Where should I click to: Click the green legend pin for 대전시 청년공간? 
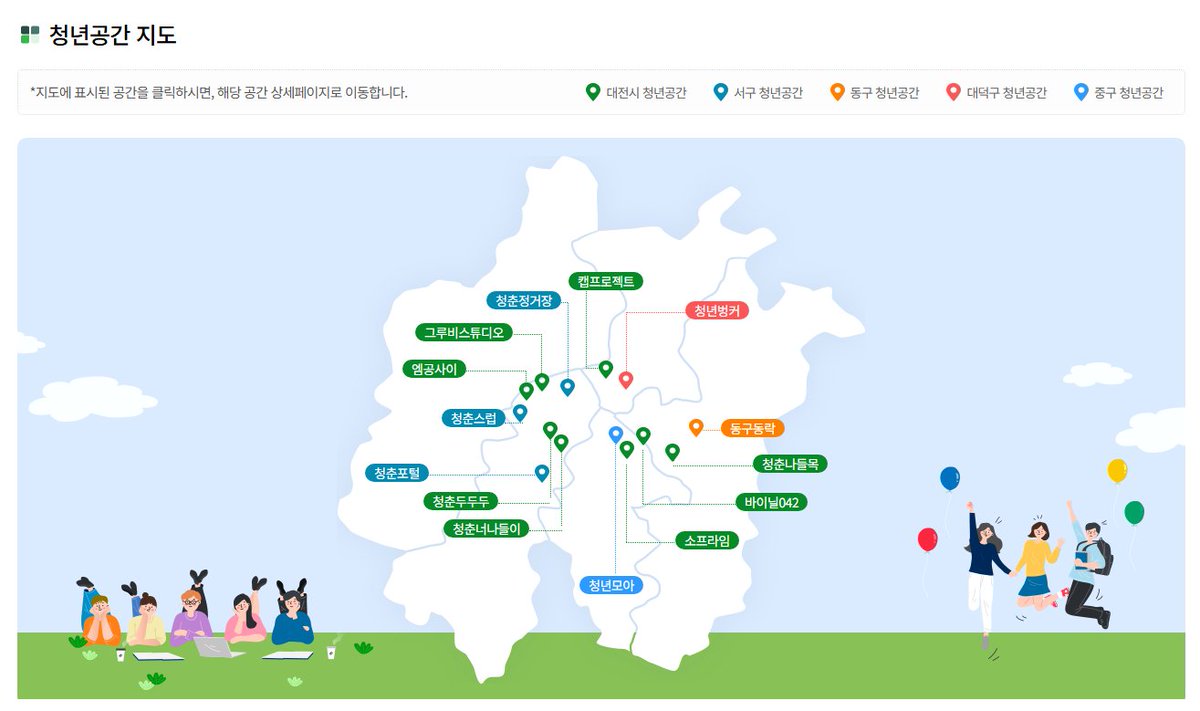[x=592, y=92]
